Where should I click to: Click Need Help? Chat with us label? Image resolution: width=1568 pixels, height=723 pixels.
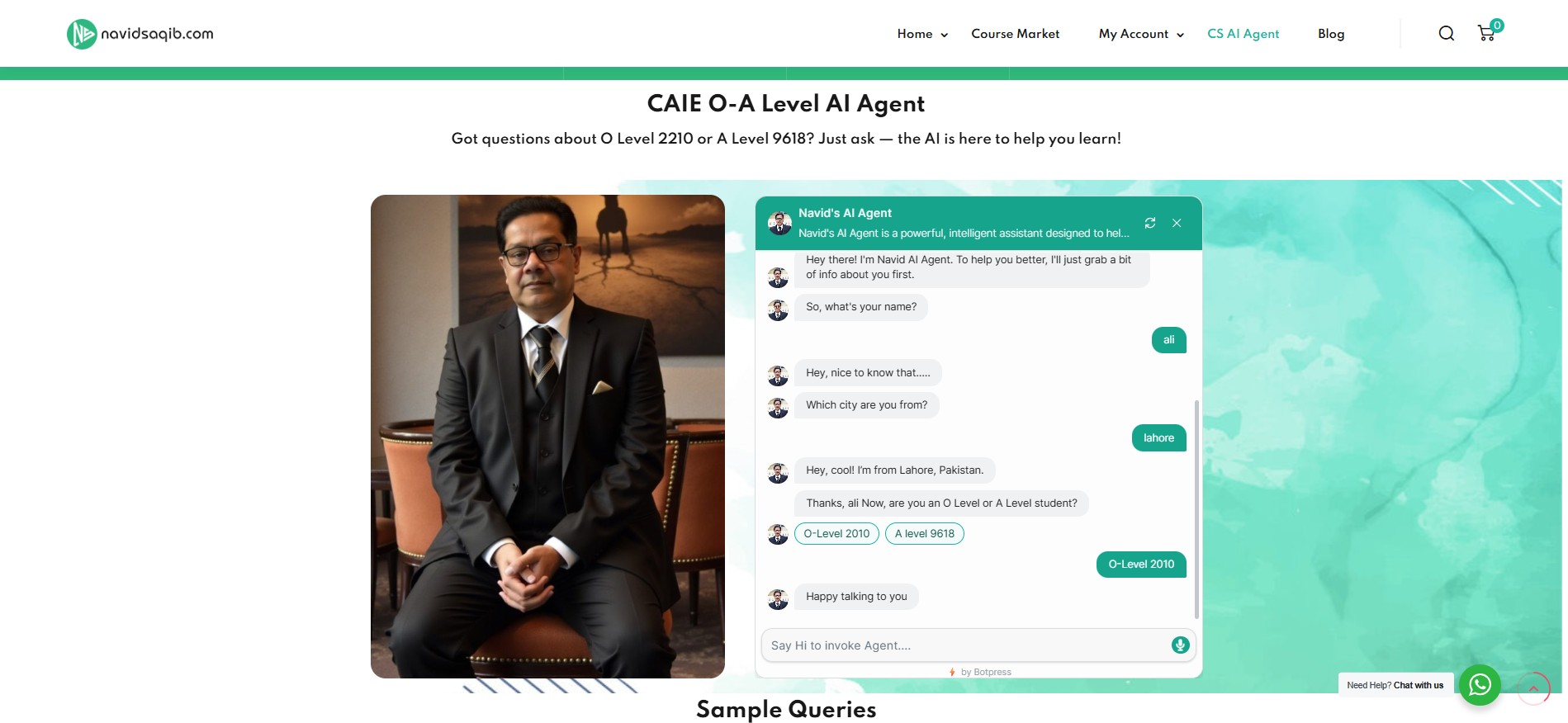pos(1395,685)
